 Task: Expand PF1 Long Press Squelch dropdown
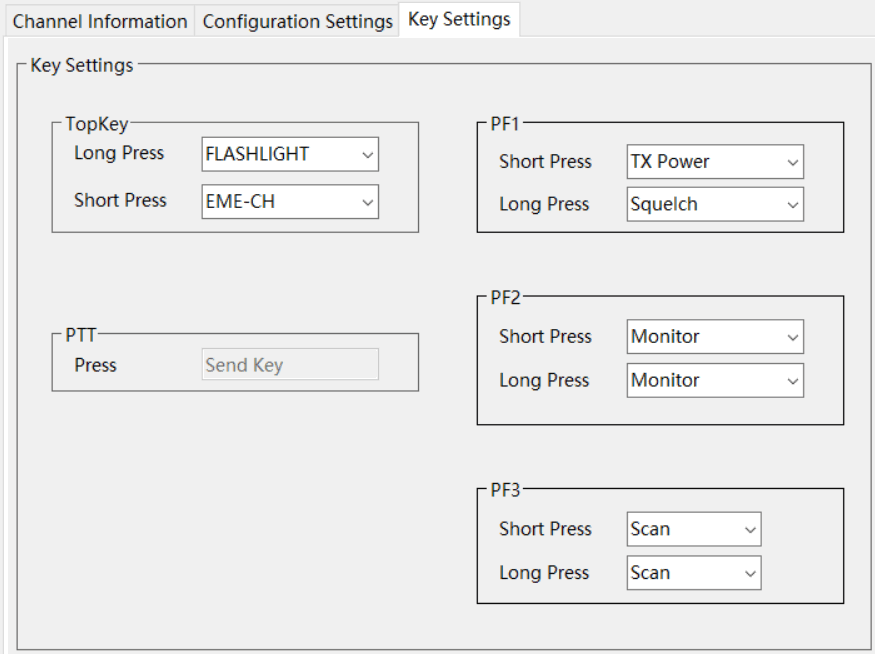pos(715,204)
